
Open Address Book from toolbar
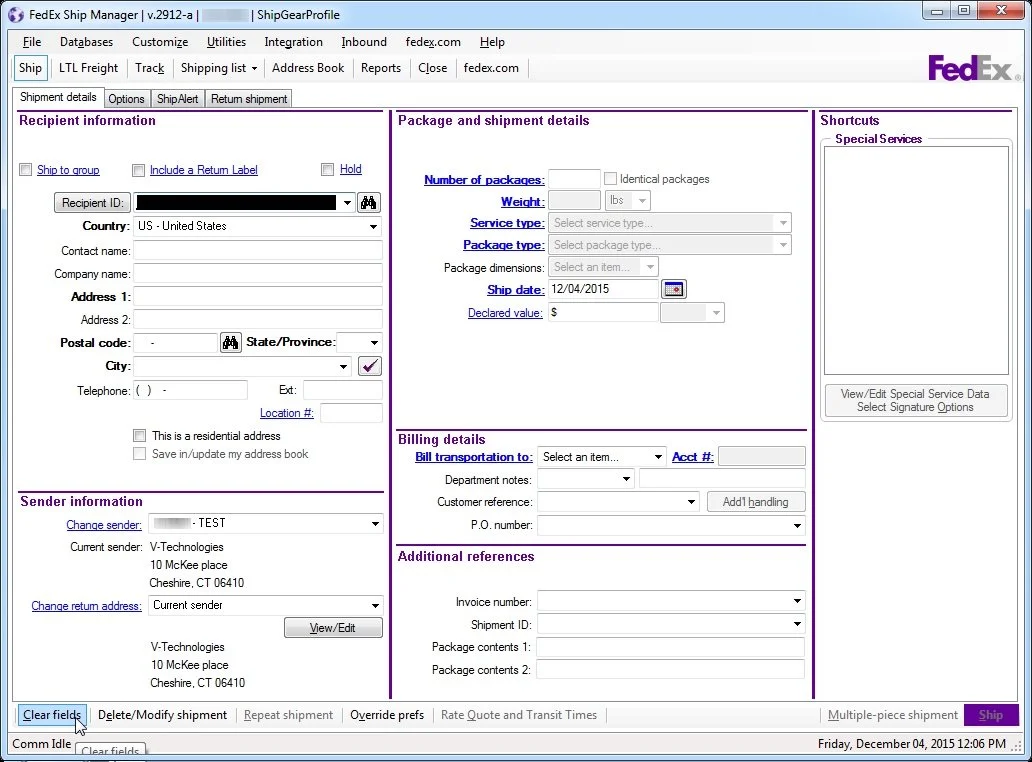coord(308,68)
